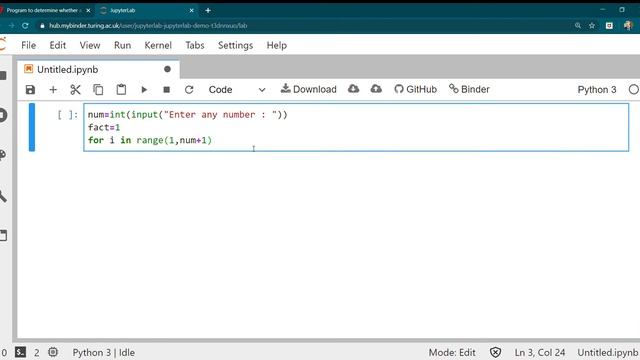Open the GitHub link
640x360 pixels.
[416, 89]
